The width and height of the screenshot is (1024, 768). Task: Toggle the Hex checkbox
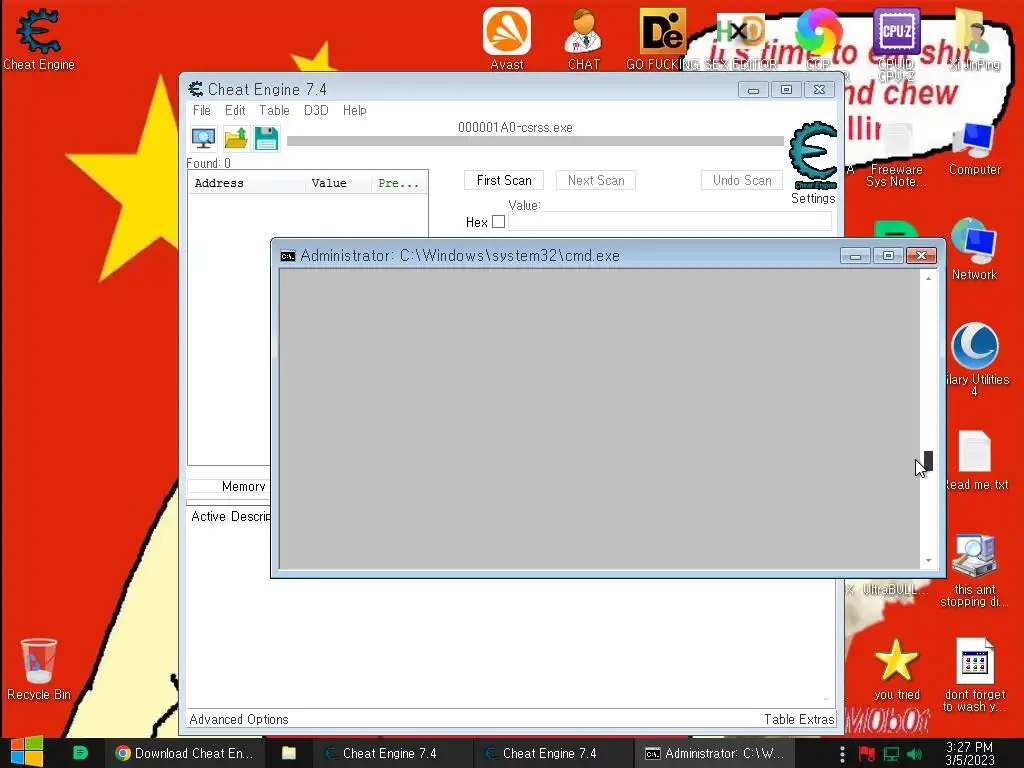tap(498, 222)
